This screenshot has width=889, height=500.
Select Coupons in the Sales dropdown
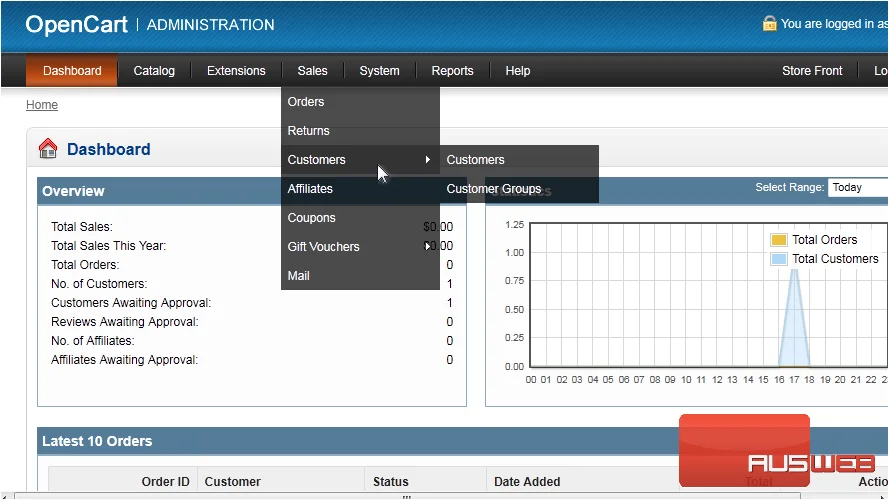click(361, 218)
